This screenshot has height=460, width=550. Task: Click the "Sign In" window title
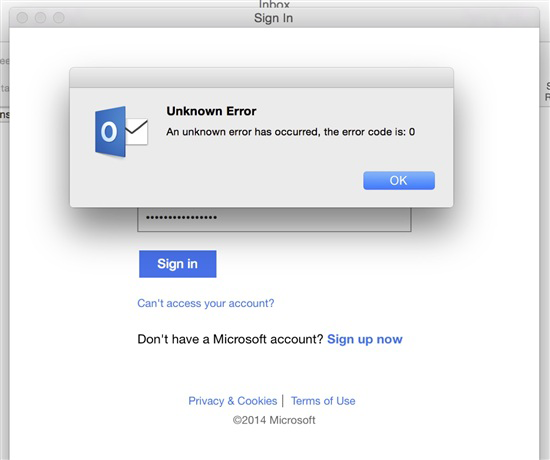[x=274, y=18]
